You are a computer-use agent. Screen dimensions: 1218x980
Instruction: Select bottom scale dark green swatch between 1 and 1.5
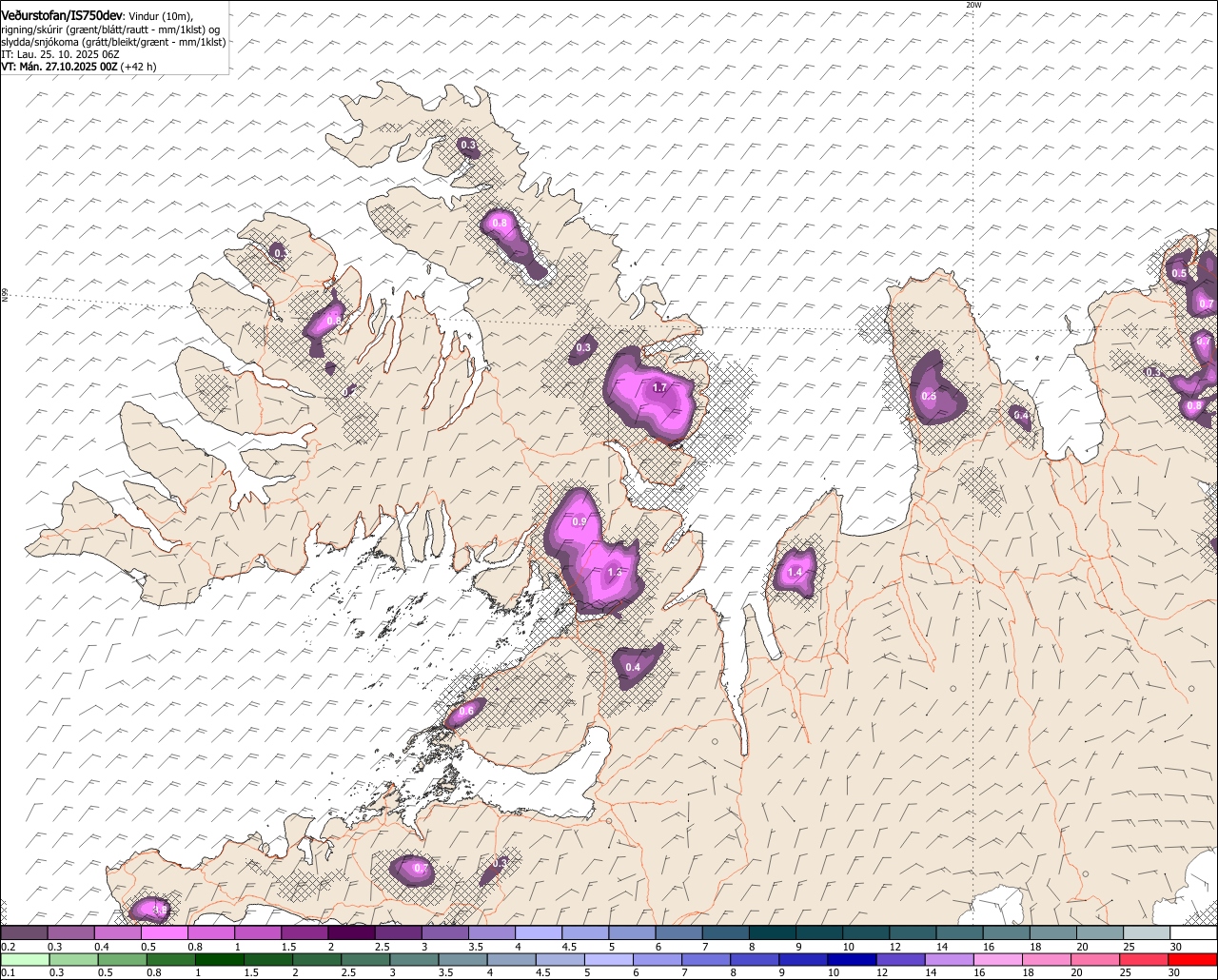[220, 960]
